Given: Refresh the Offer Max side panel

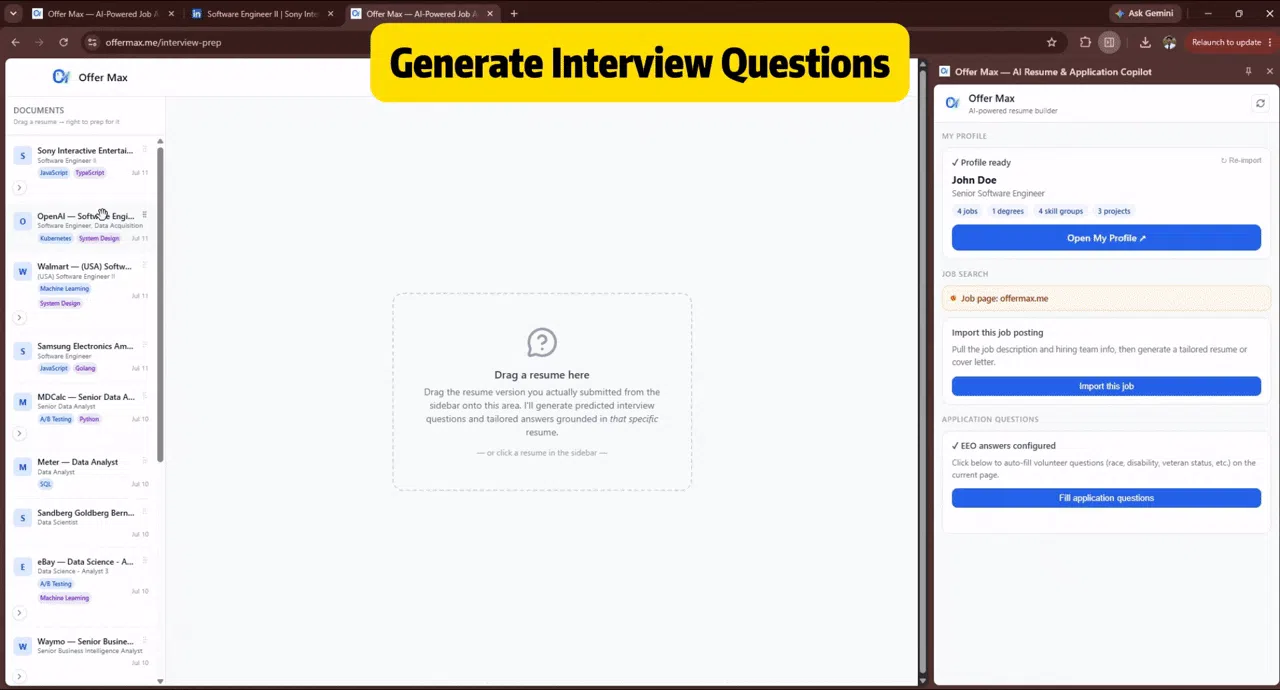Looking at the screenshot, I should (x=1260, y=103).
